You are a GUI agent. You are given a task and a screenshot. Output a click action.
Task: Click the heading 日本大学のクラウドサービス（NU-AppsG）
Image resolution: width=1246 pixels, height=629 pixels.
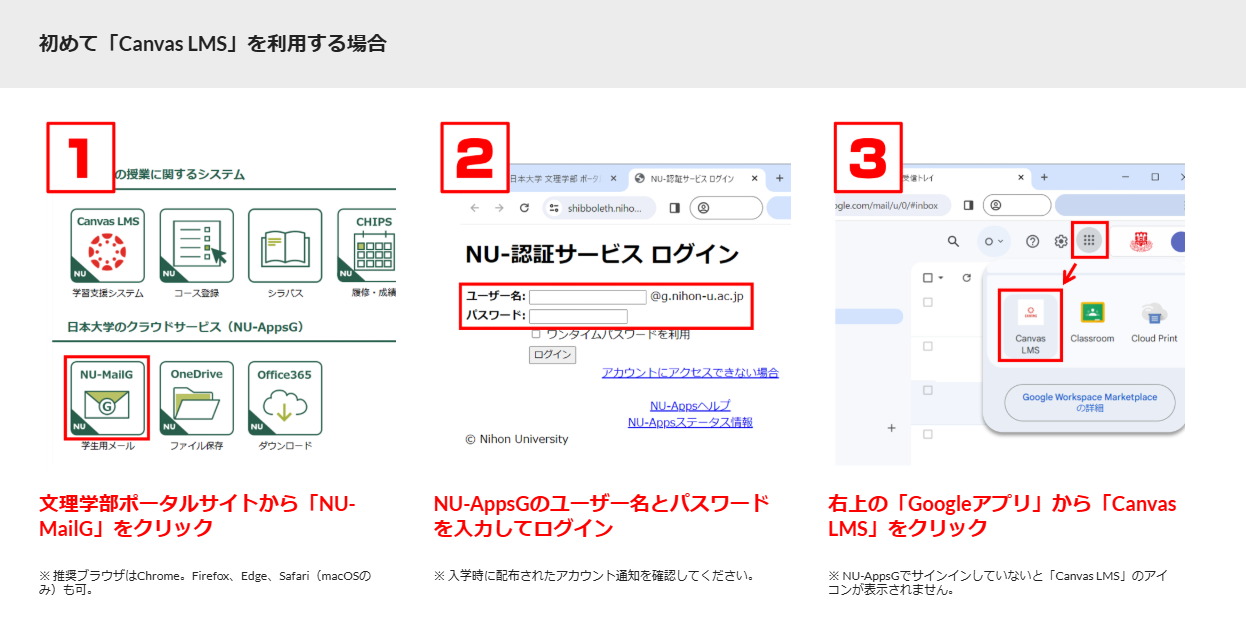coord(185,327)
